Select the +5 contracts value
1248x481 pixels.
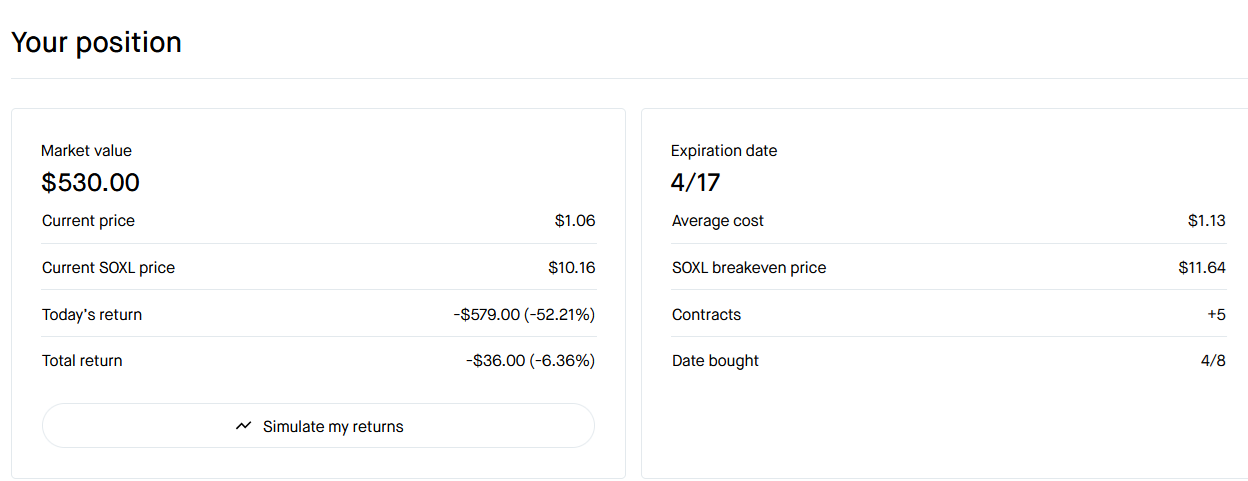point(1216,315)
